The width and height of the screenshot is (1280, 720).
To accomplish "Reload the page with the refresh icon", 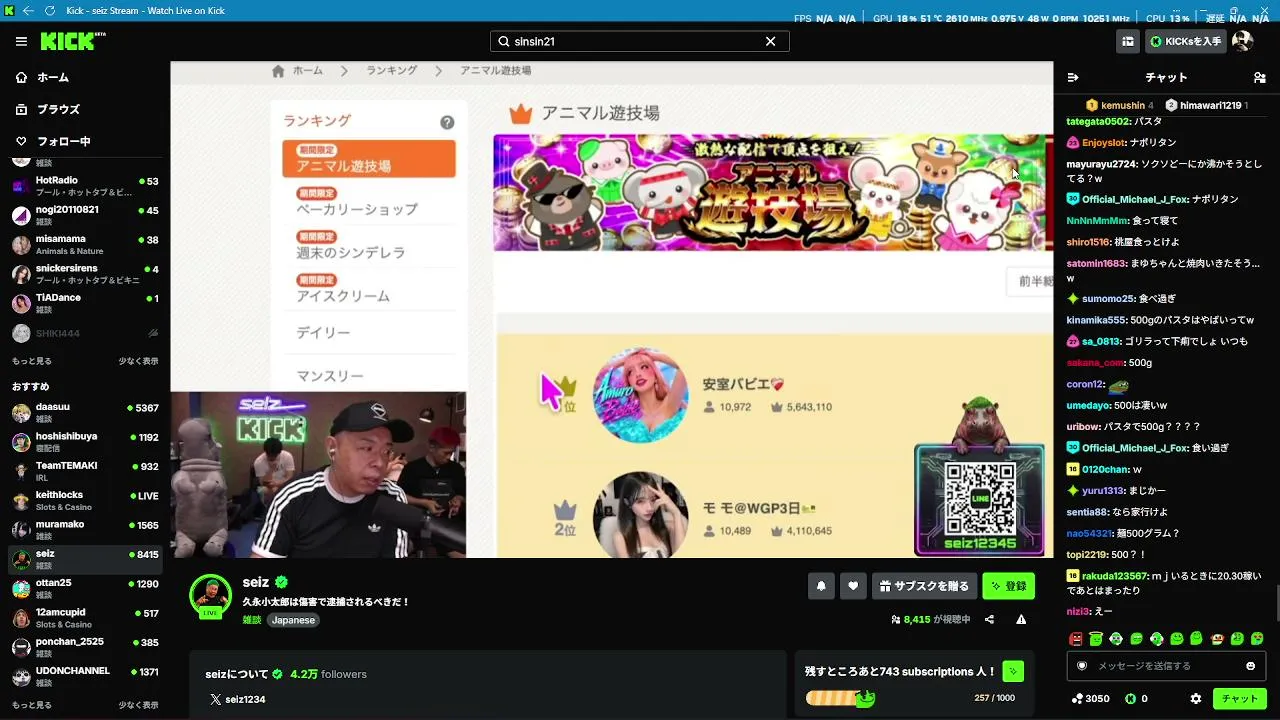I will (x=50, y=11).
